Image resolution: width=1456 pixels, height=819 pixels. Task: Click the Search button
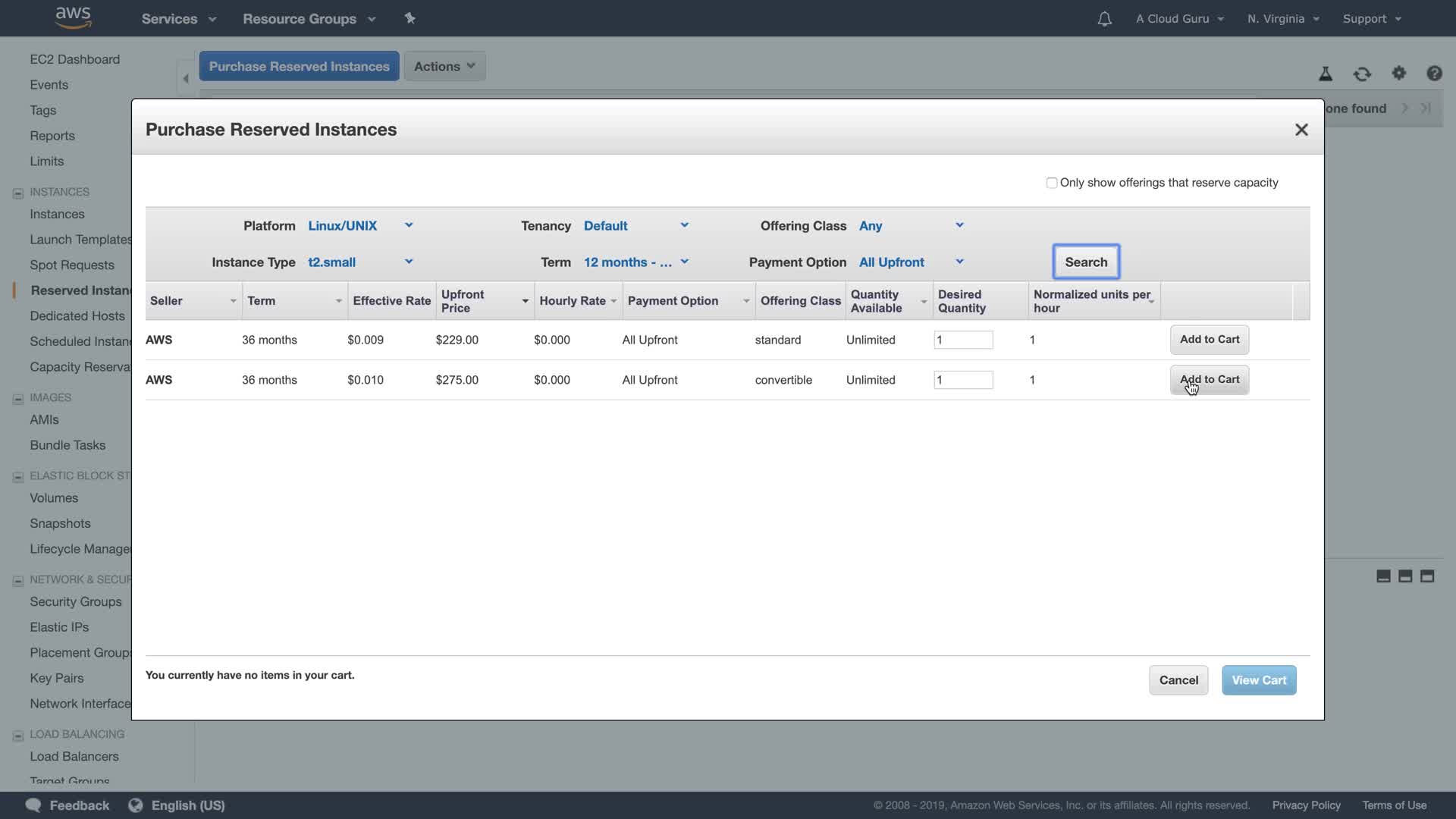1085,262
